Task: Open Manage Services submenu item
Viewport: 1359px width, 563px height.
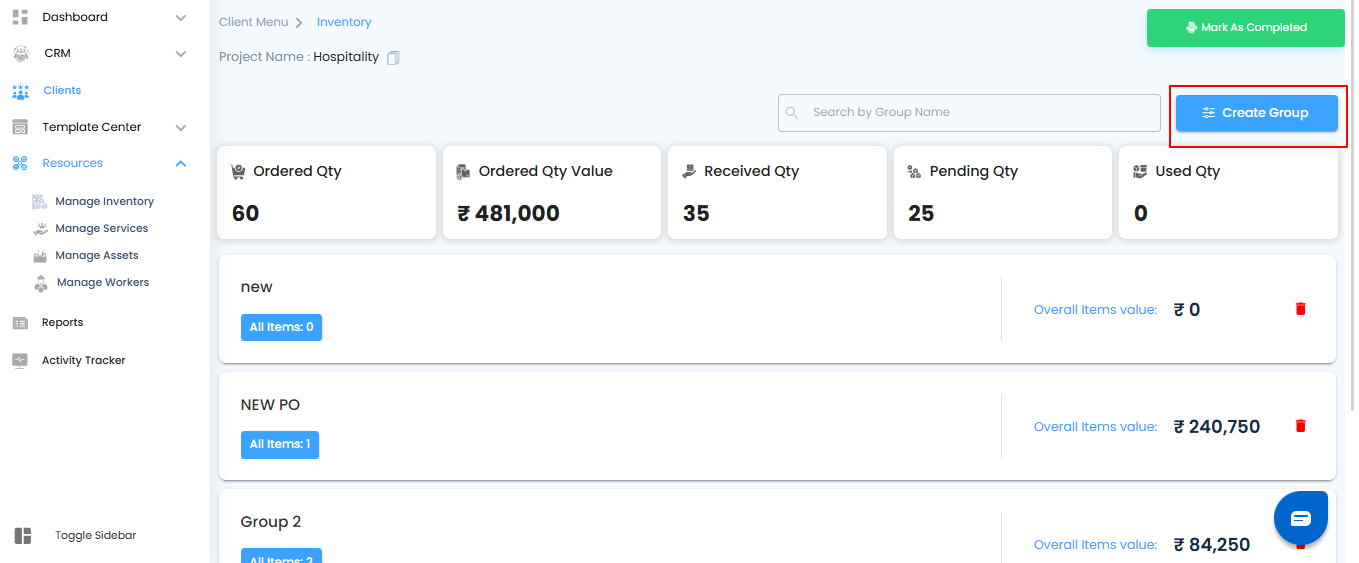Action: [101, 229]
